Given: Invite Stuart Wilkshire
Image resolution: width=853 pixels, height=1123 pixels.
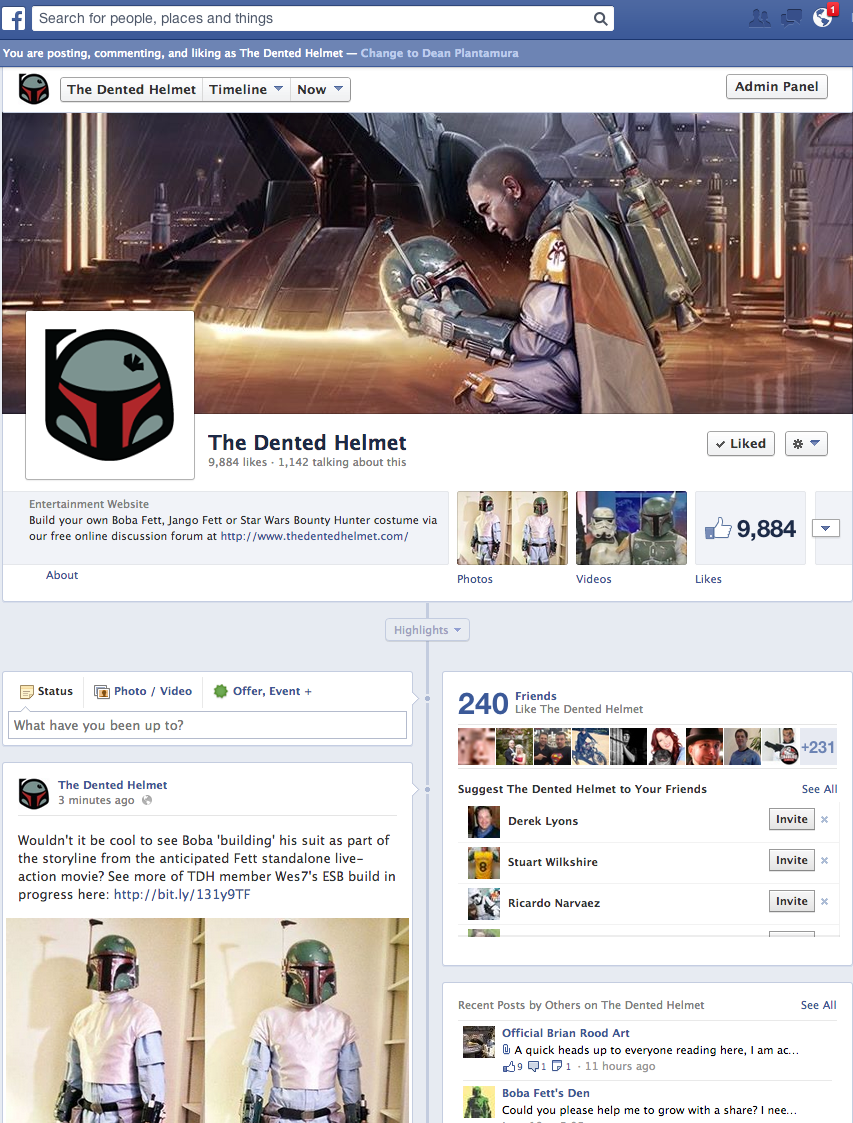Looking at the screenshot, I should (791, 860).
